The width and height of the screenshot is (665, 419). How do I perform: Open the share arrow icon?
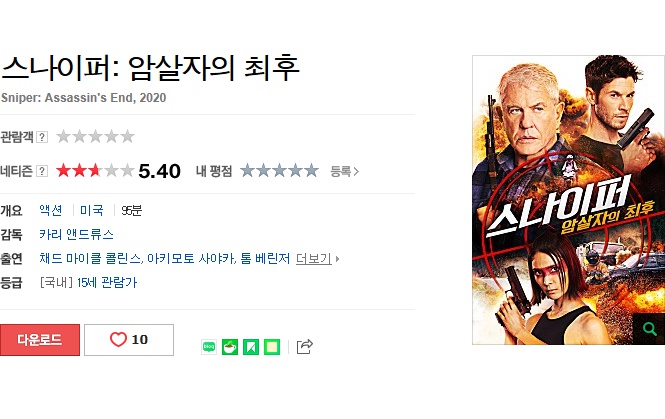[305, 346]
